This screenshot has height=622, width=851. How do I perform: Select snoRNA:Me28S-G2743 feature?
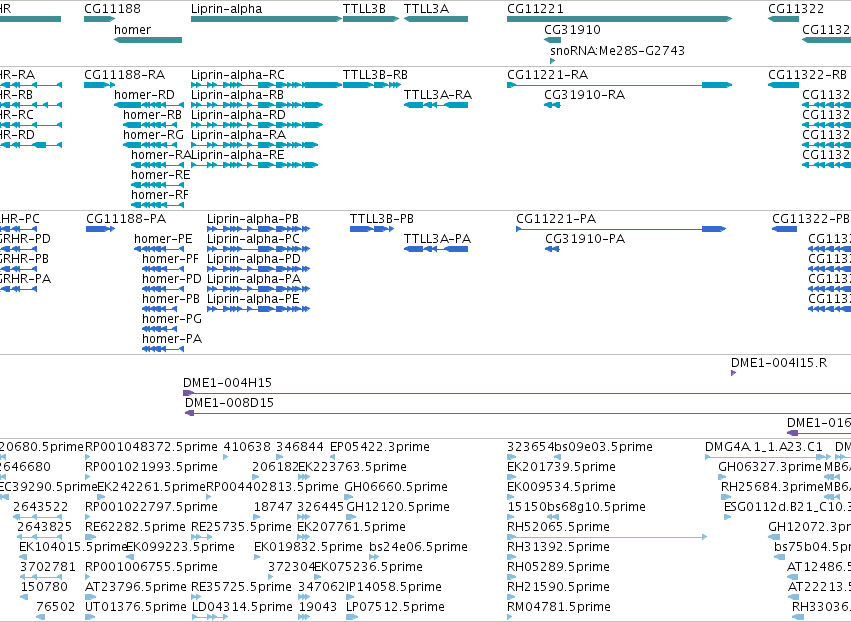(552, 61)
